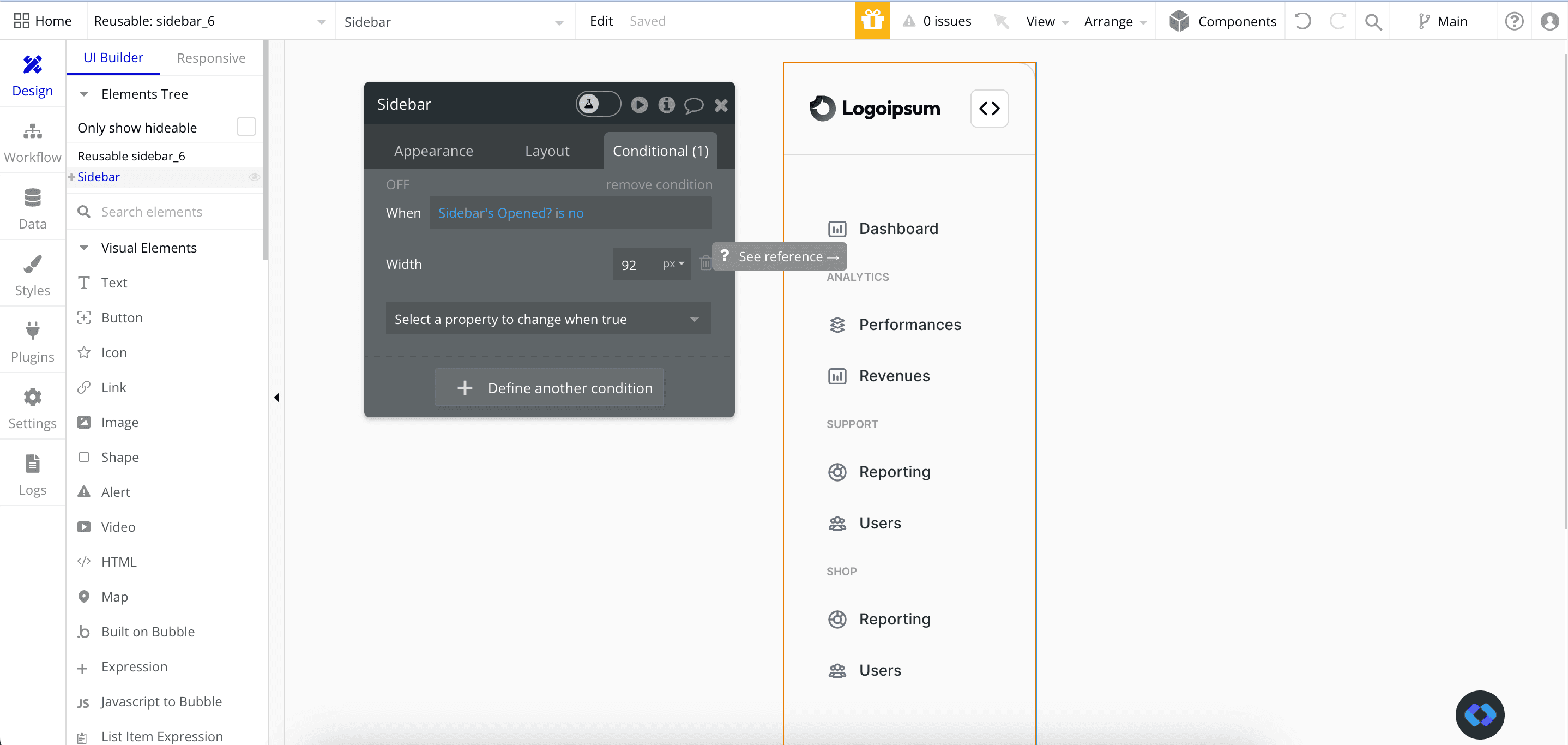The height and width of the screenshot is (745, 1568).
Task: Click the remove condition link
Action: (x=659, y=184)
